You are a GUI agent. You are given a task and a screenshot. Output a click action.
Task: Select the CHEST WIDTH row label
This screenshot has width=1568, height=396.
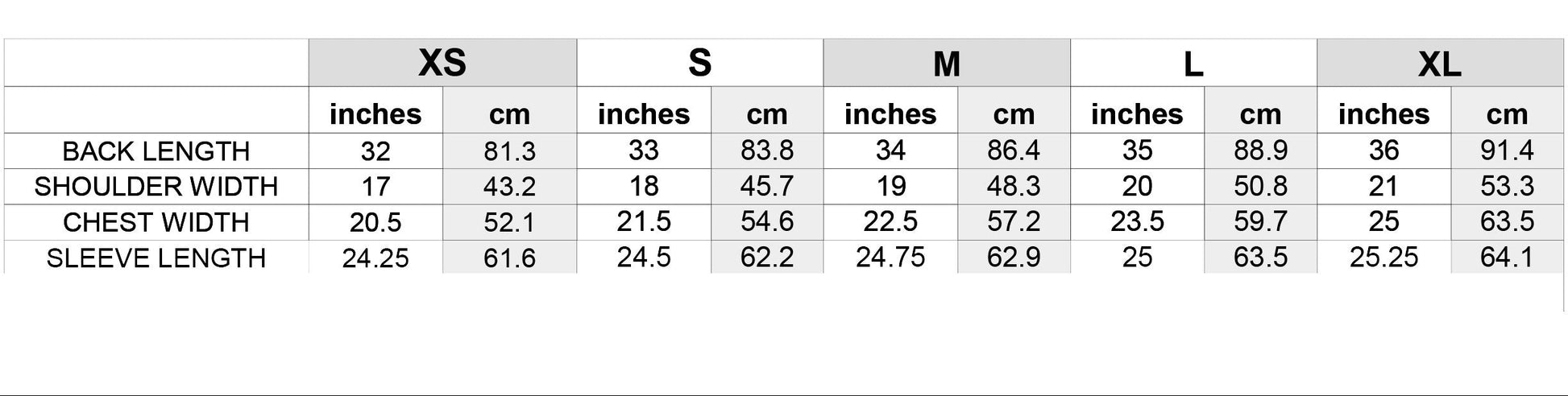coord(156,222)
